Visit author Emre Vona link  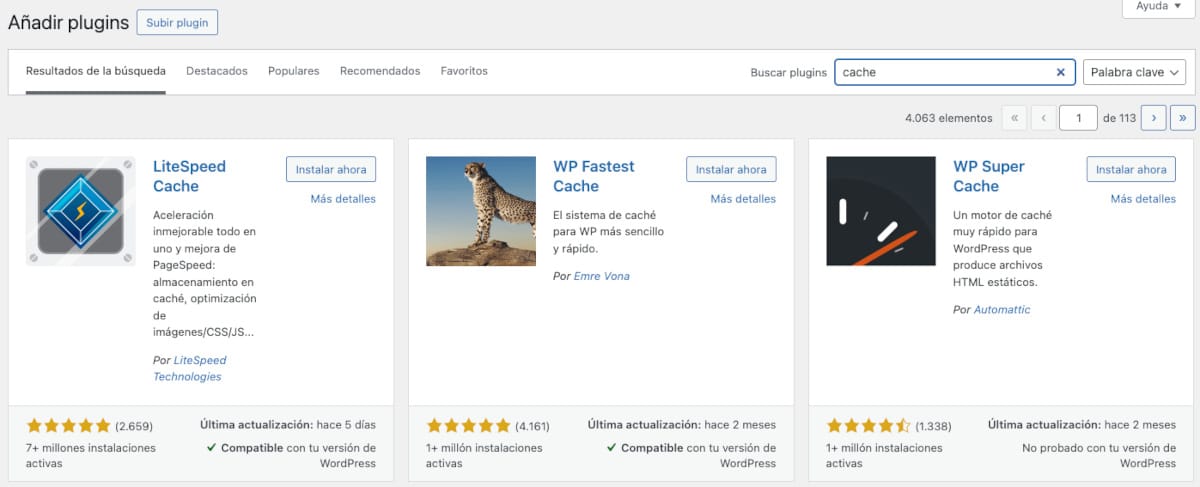602,276
